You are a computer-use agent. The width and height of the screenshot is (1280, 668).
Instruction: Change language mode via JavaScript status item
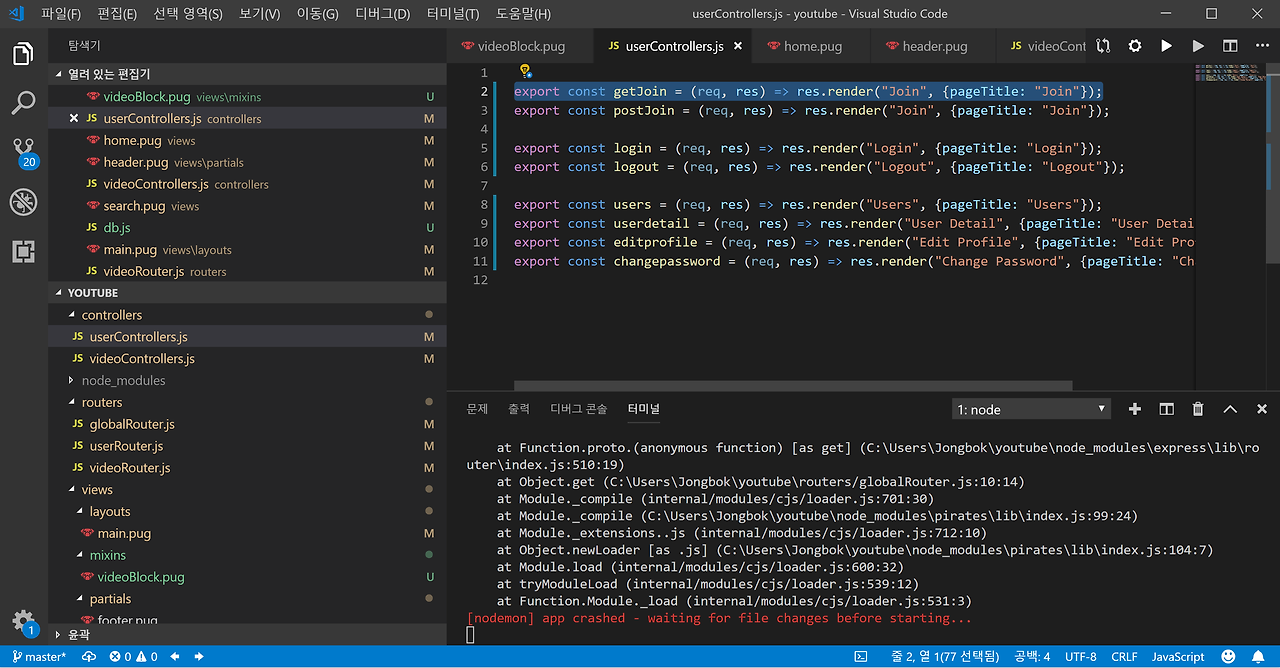(1178, 657)
